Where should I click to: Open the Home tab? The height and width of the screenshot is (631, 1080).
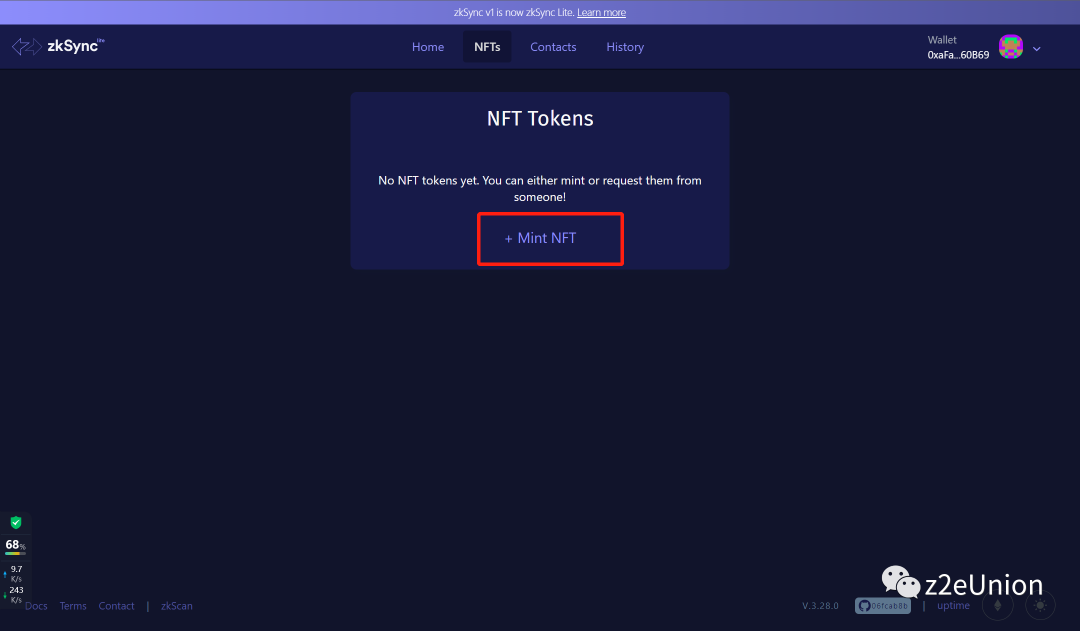(428, 47)
